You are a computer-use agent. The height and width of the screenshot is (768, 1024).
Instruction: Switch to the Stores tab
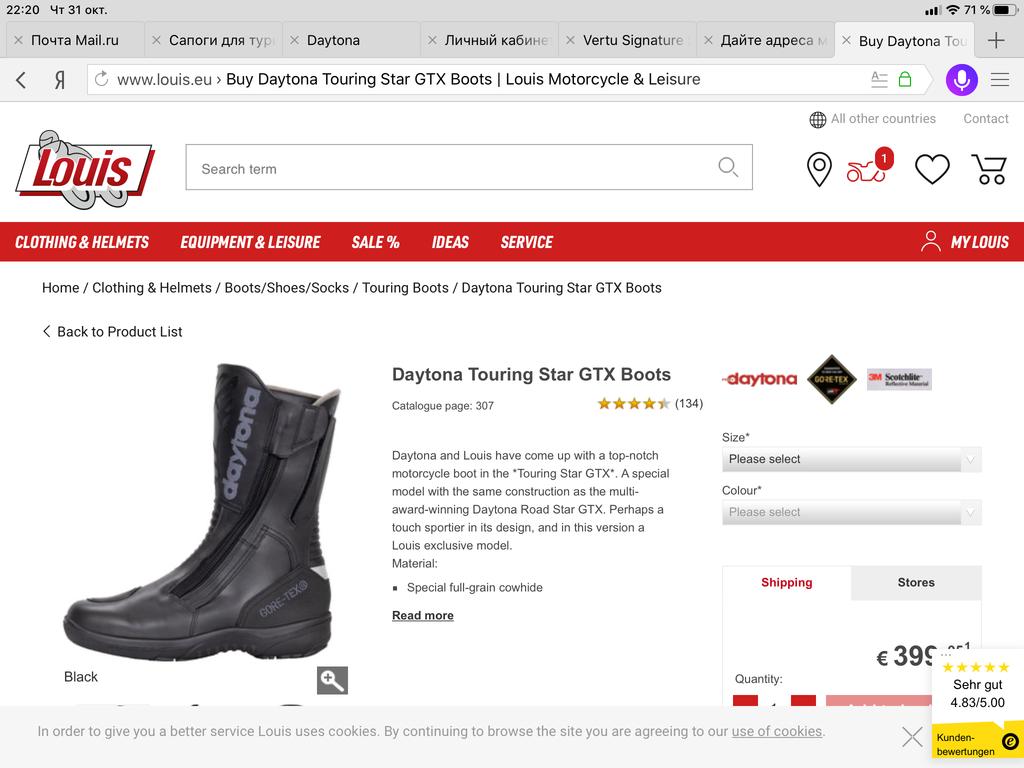coord(915,582)
